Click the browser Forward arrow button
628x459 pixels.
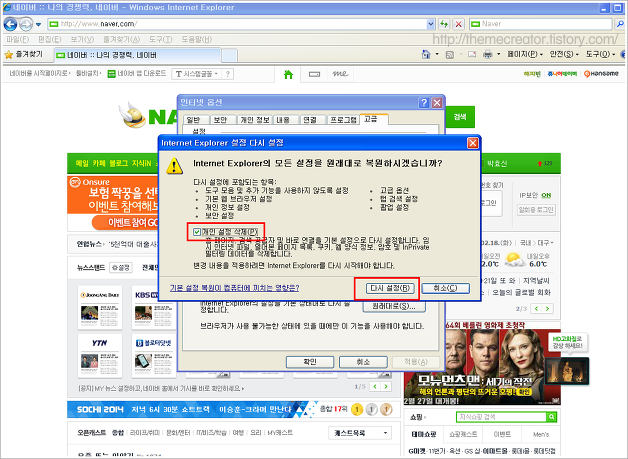point(26,24)
